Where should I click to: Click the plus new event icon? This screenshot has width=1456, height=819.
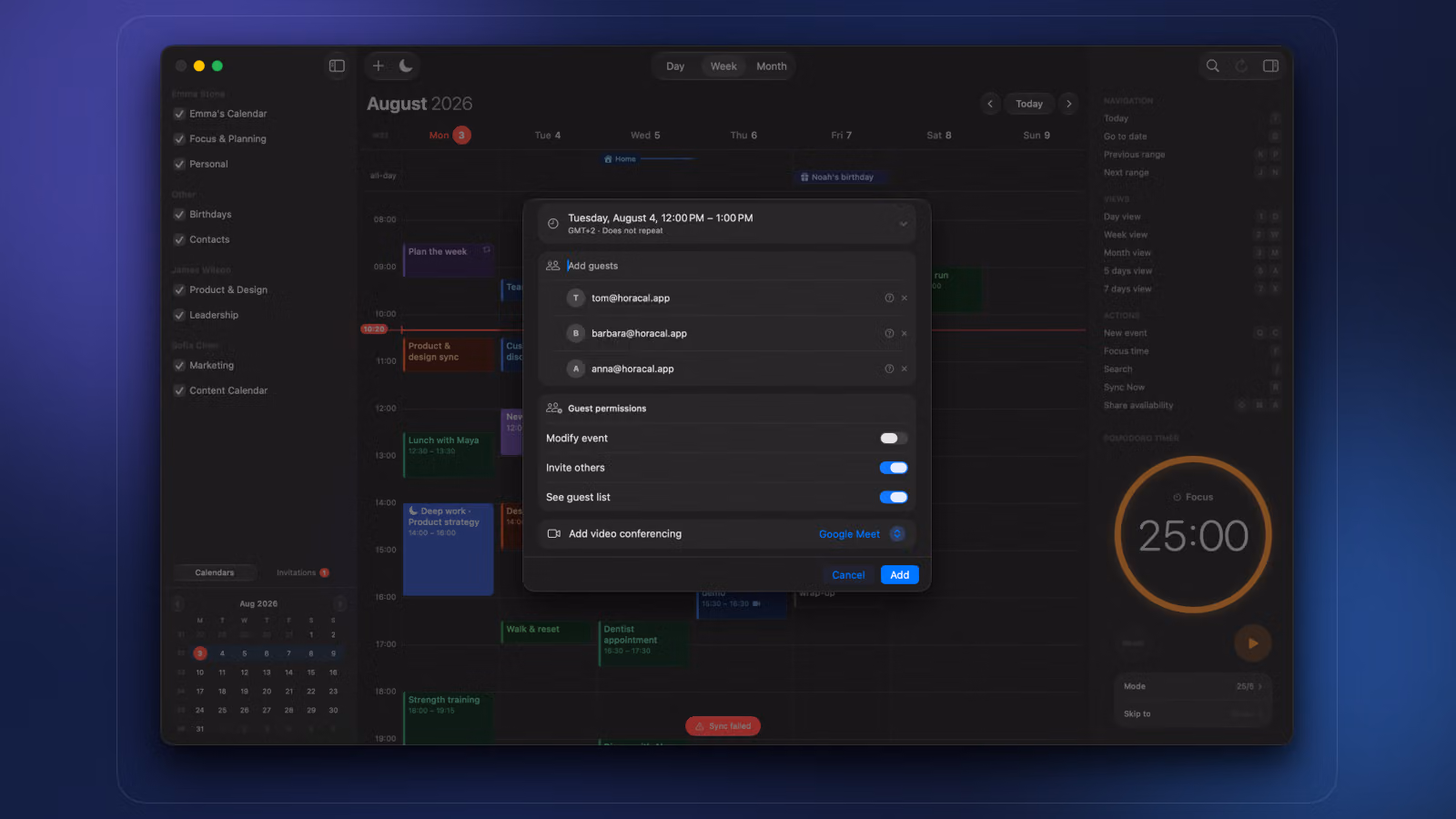coord(379,66)
